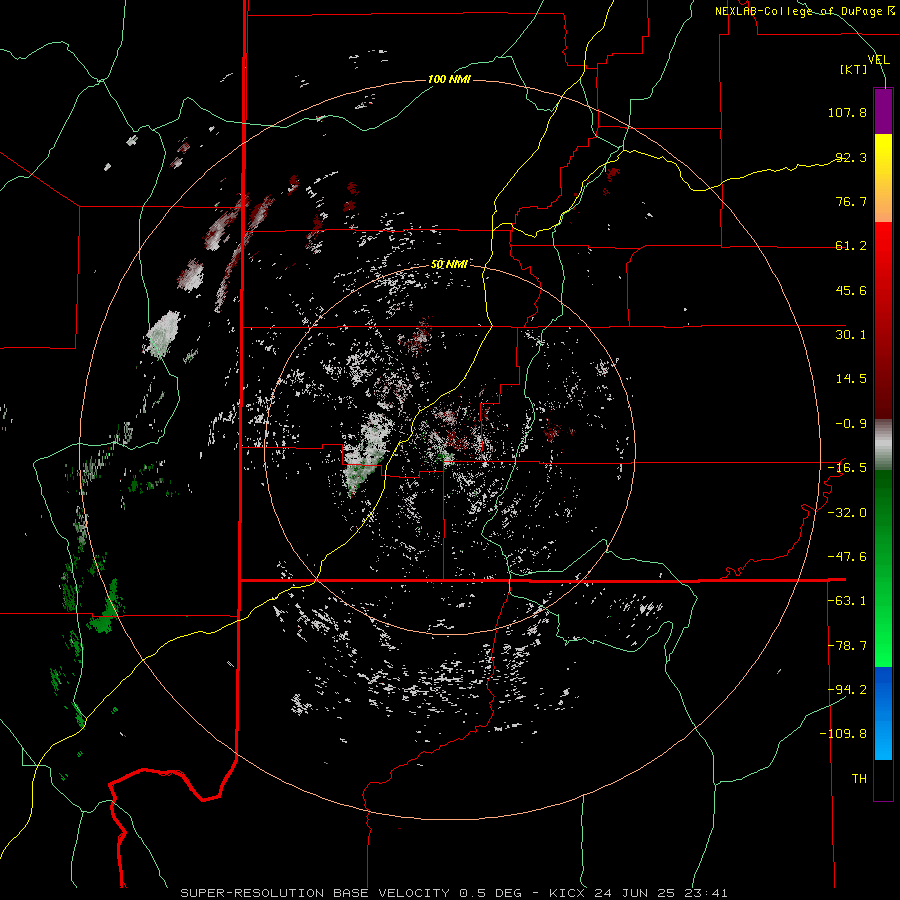Click the 50 NMI range ring label
Viewport: 900px width, 900px height.
point(449,264)
